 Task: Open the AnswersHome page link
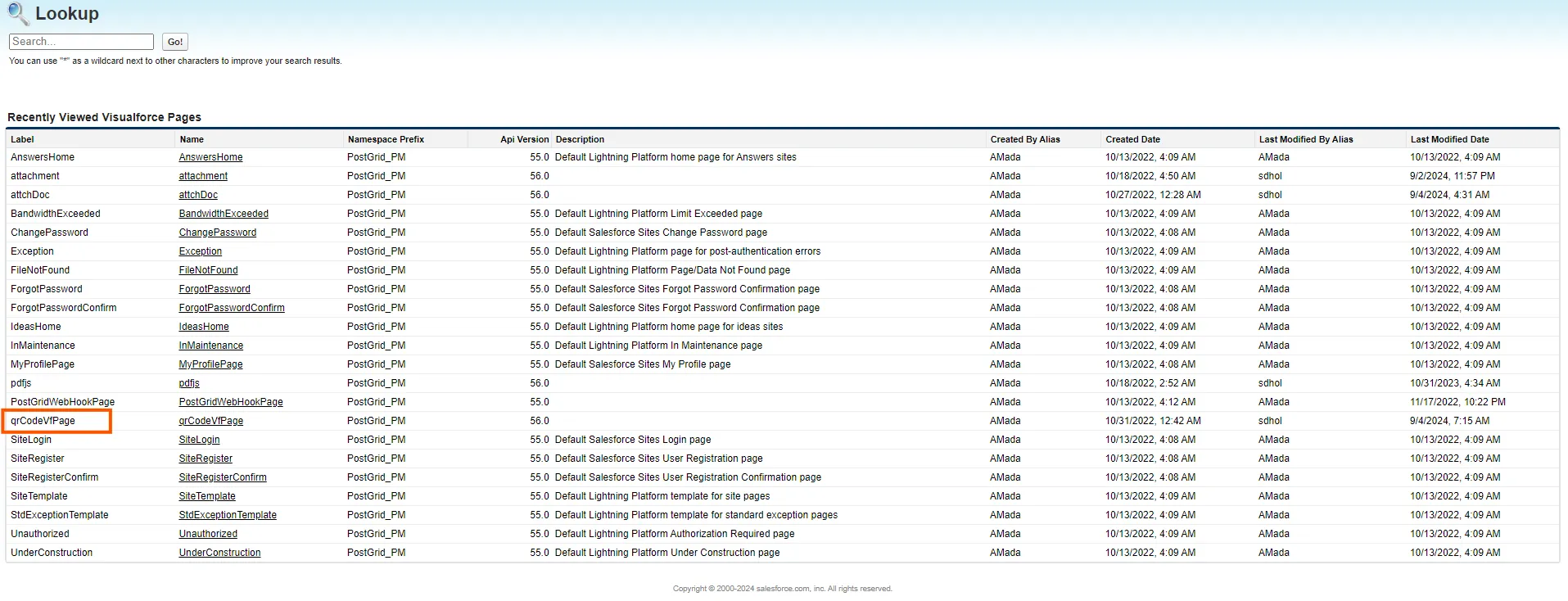[x=210, y=157]
